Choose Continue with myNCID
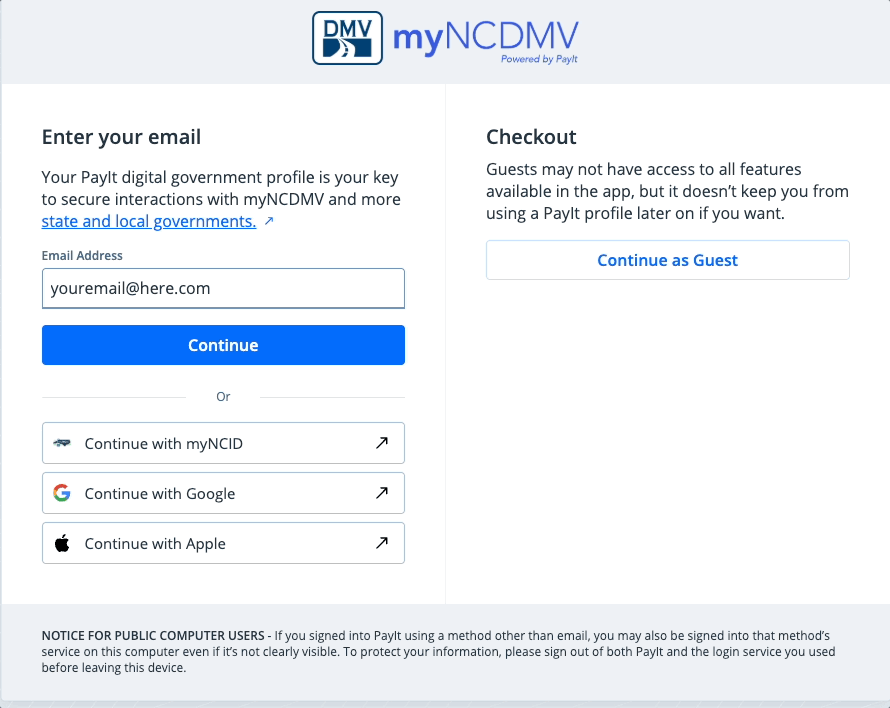This screenshot has width=890, height=708. 164,443
